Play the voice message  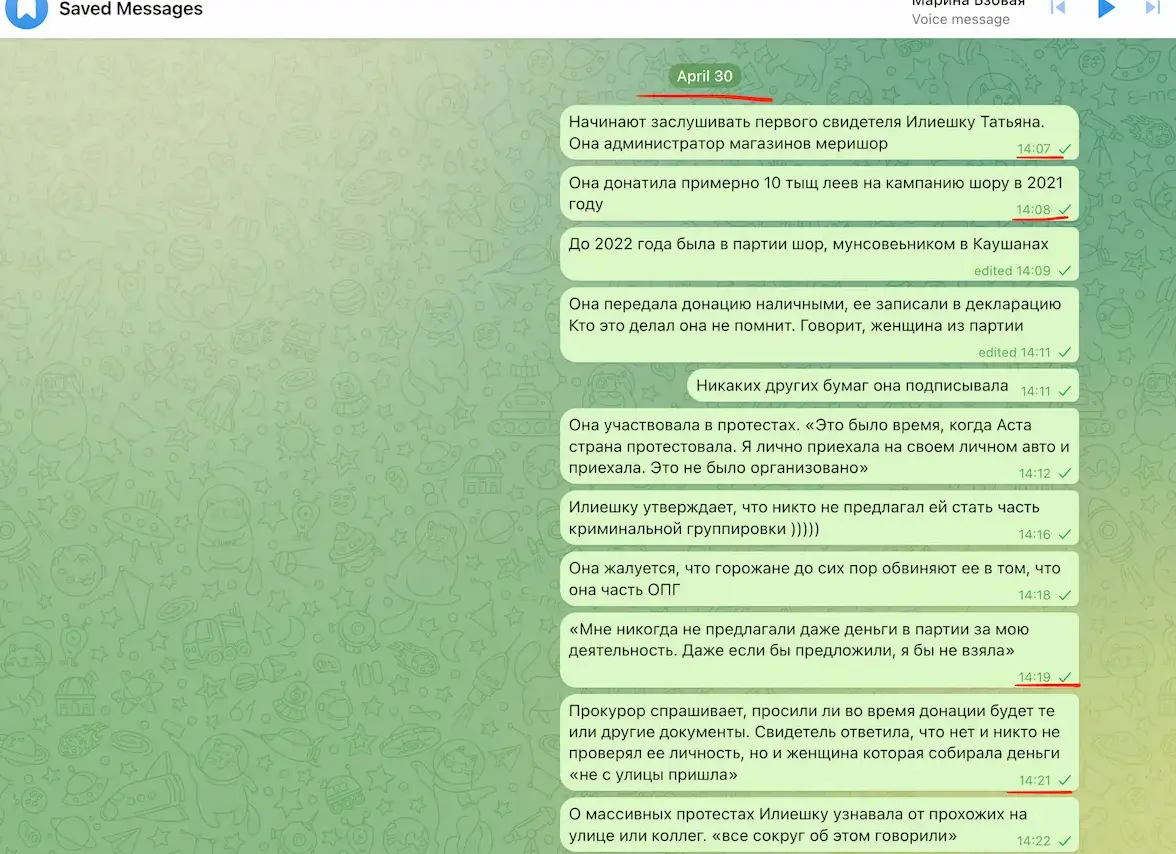1106,8
